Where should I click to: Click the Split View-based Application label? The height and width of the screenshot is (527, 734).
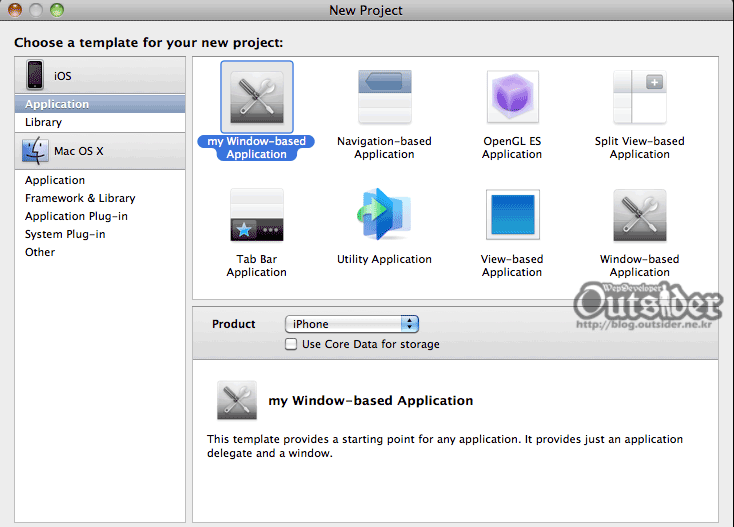(x=639, y=148)
